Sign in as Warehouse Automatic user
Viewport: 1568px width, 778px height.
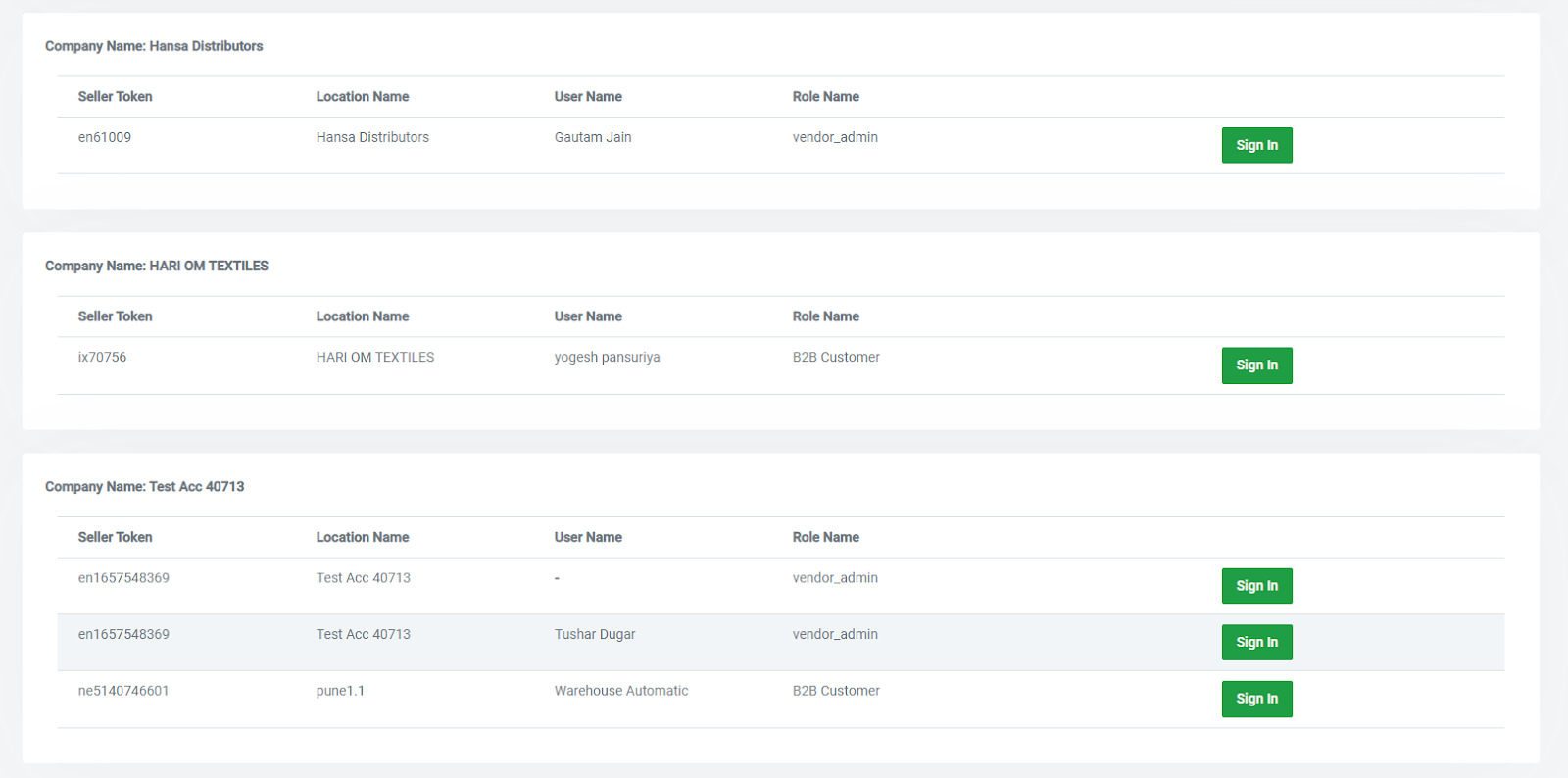coord(1256,699)
